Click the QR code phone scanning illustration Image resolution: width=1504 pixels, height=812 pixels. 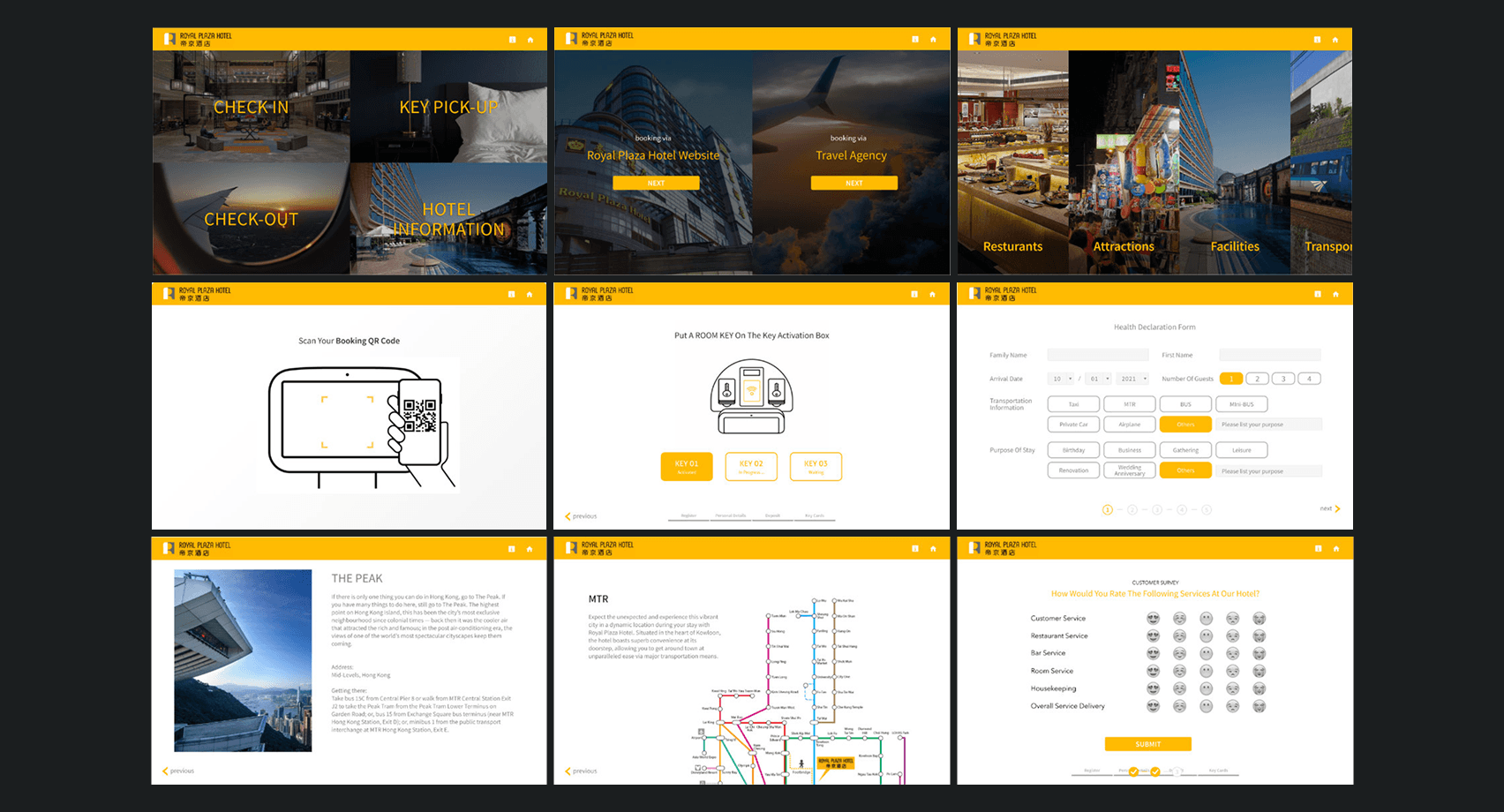tap(363, 427)
